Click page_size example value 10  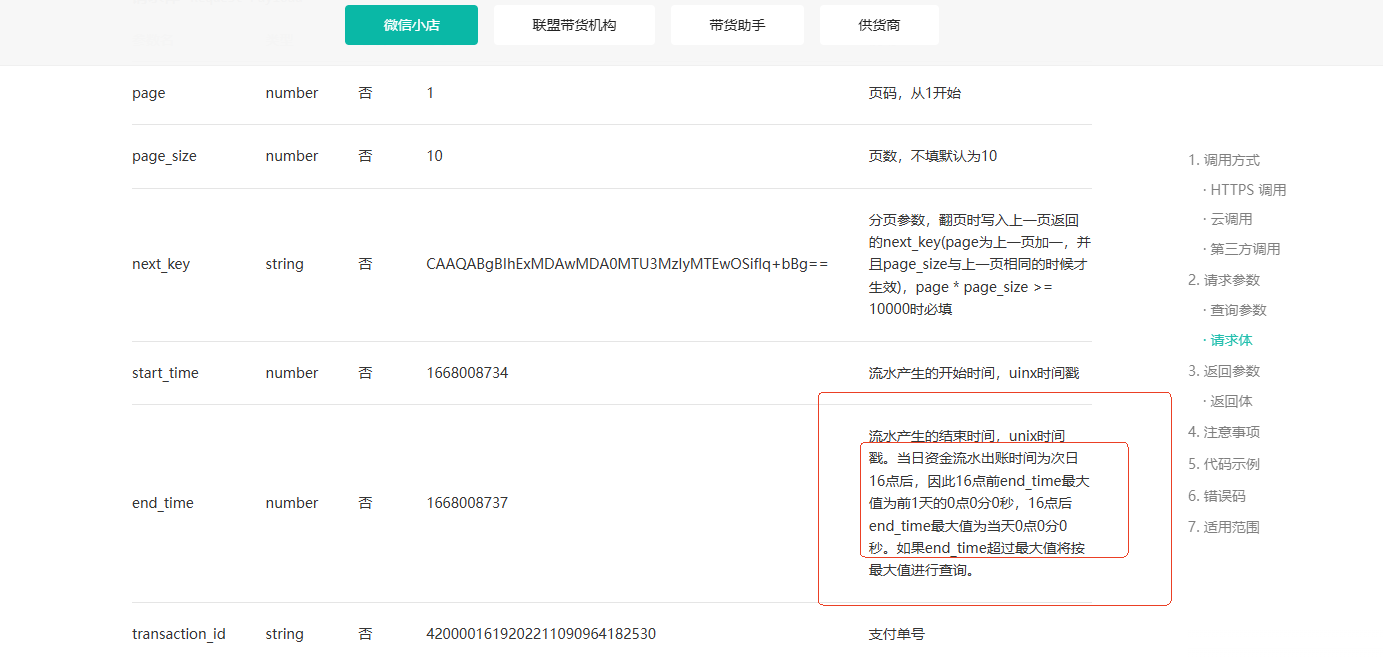[x=434, y=156]
